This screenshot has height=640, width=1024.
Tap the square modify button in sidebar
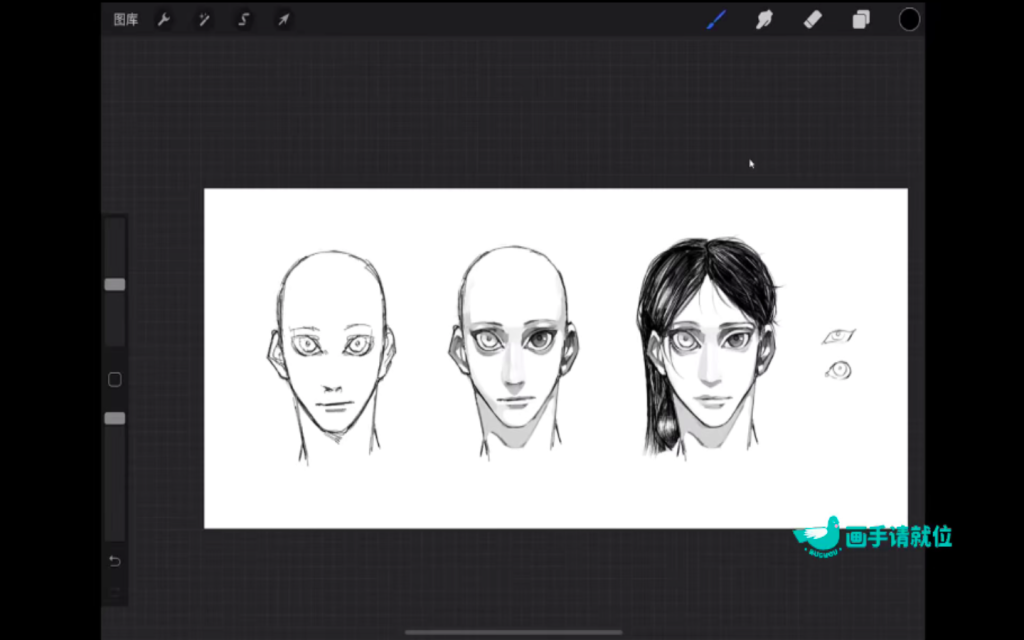(115, 380)
